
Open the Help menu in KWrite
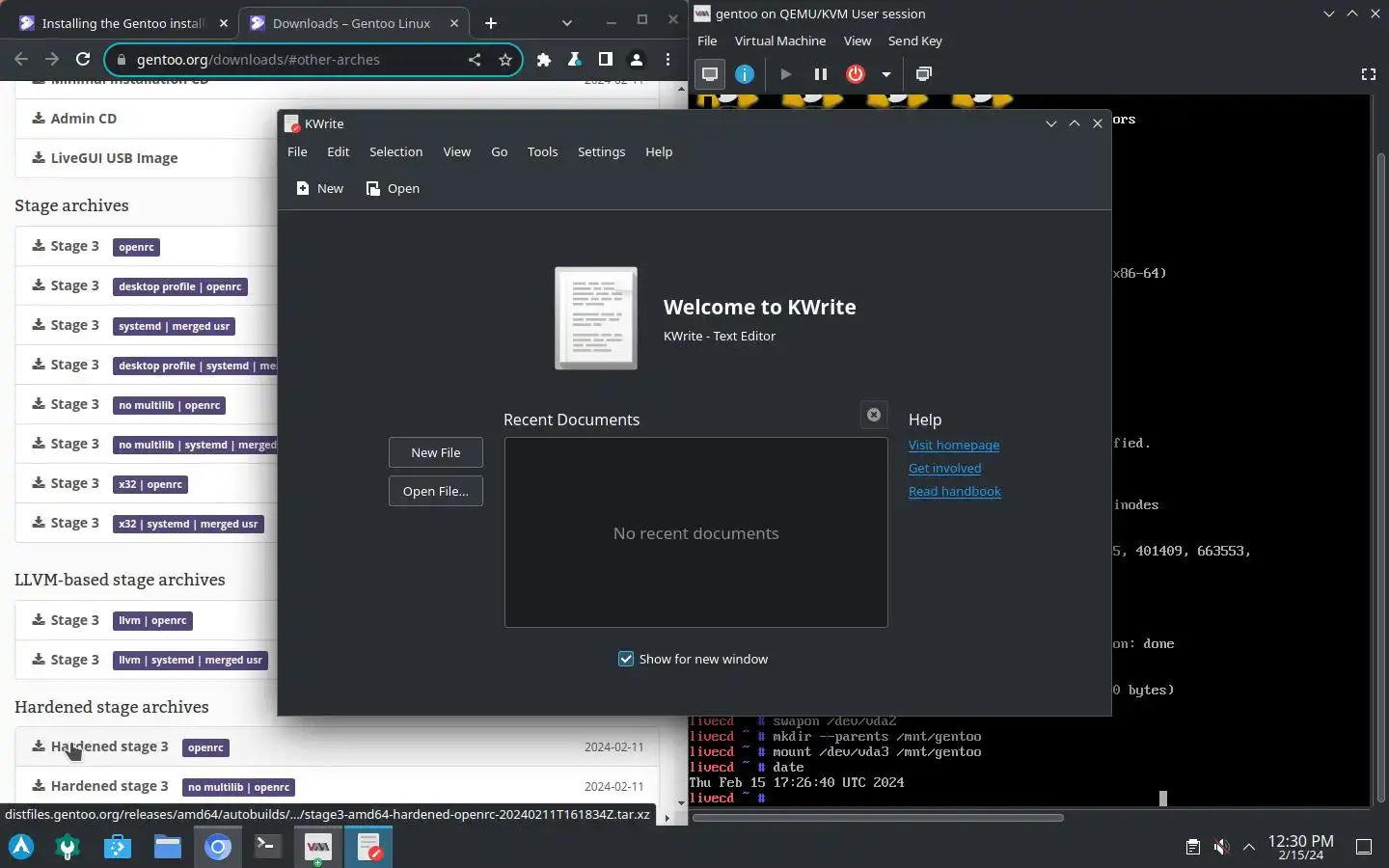click(659, 151)
